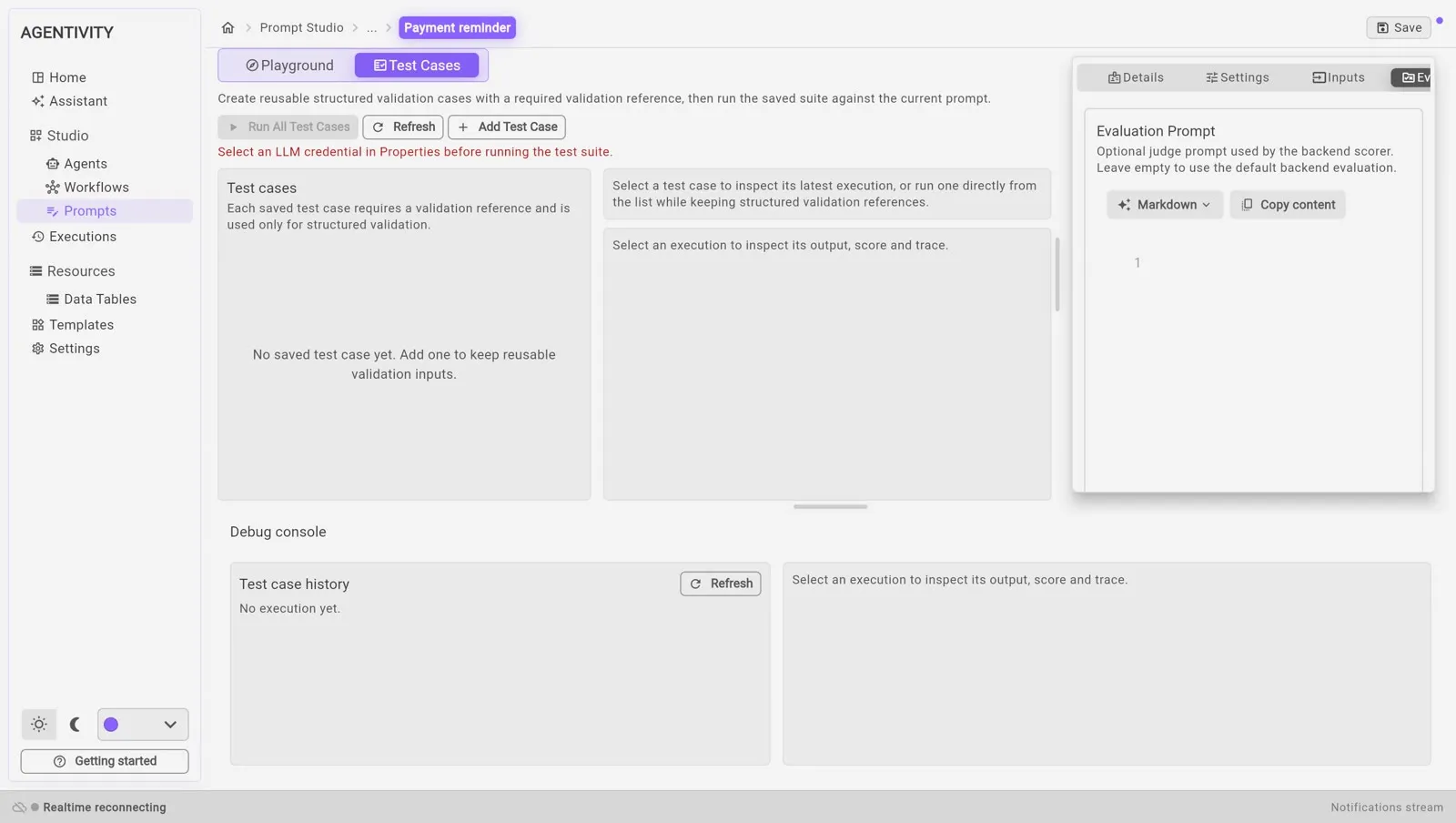Click the red LLM credential warning text
The image size is (1456, 823).
click(415, 152)
